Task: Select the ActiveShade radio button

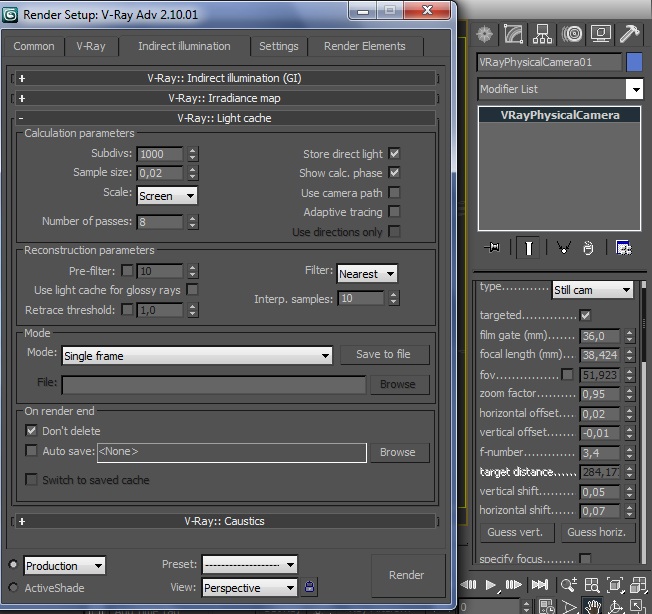Action: (13, 587)
